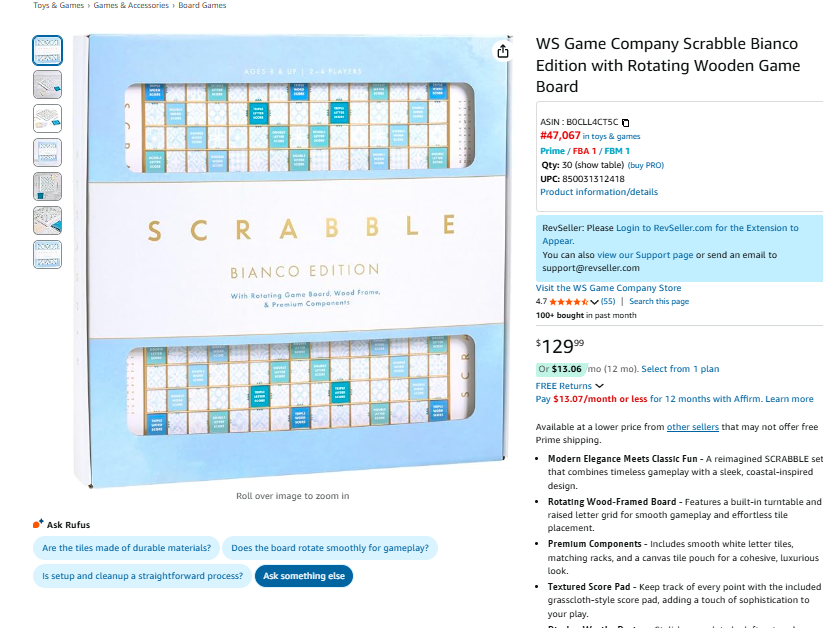Open 'Product information/details' link

[x=599, y=192]
